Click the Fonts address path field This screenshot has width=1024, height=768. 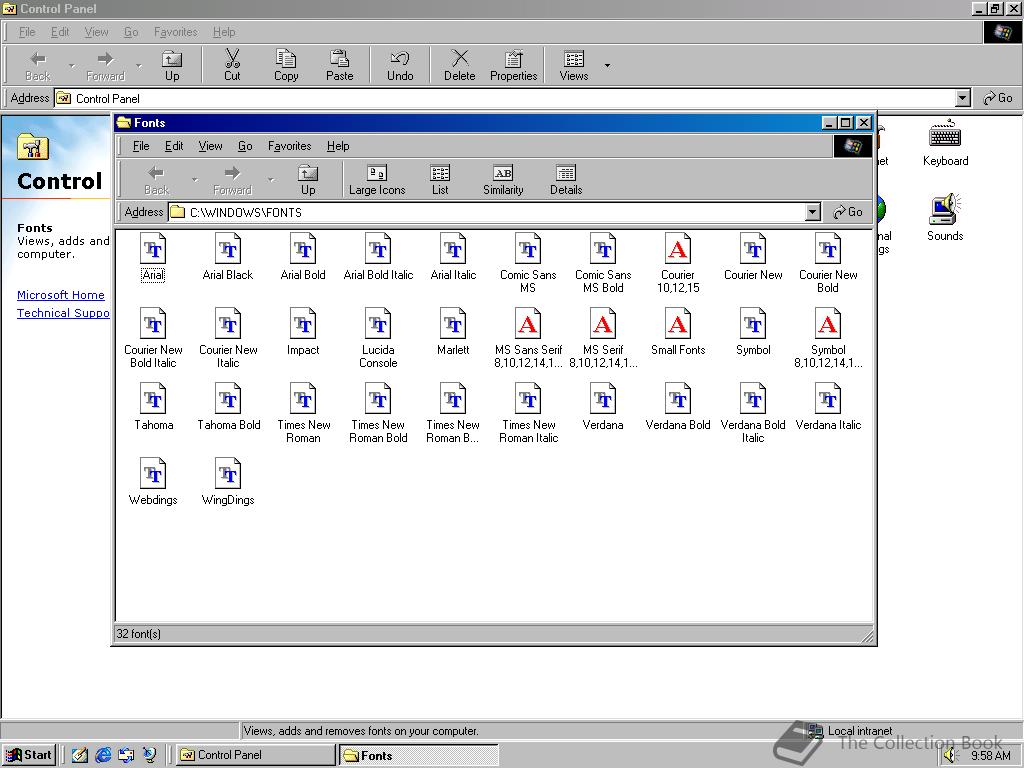click(487, 212)
